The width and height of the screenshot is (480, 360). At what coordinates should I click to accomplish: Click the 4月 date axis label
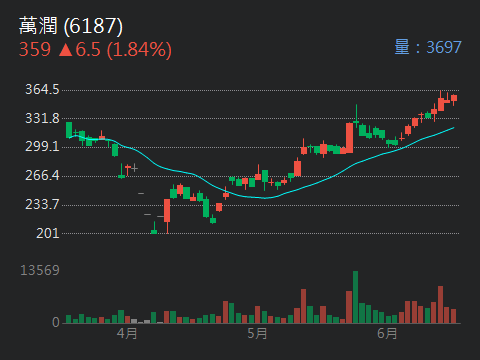[127, 333]
